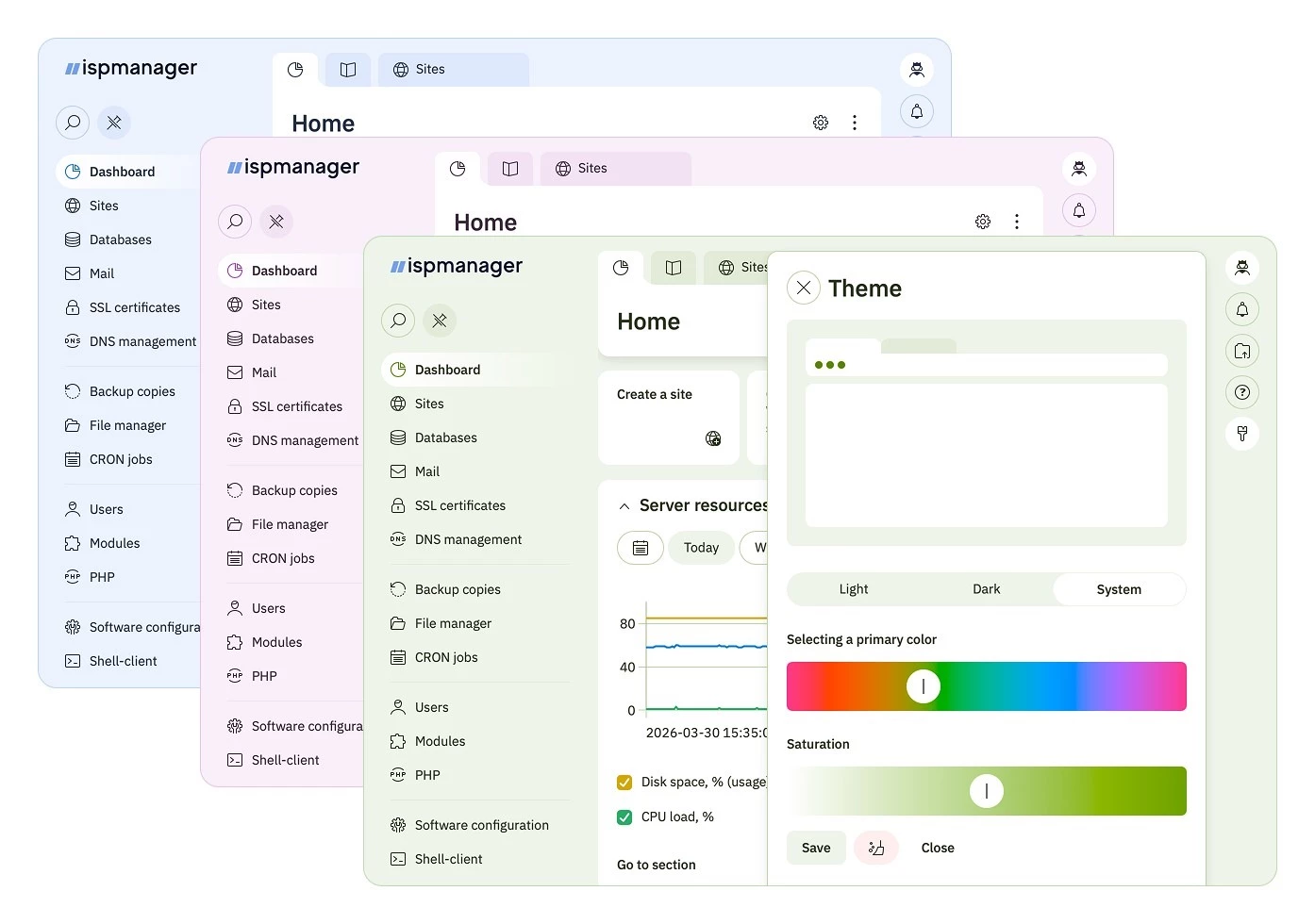Screen dimensions: 1315x924
Task: Open the Dashboard section in the sidebar
Action: 447,369
